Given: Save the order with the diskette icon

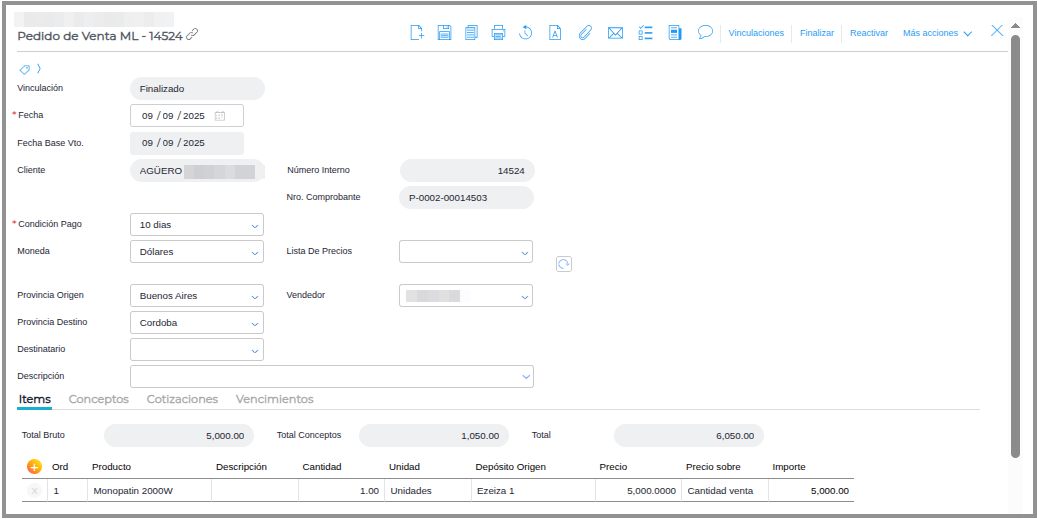Looking at the screenshot, I should [x=445, y=33].
